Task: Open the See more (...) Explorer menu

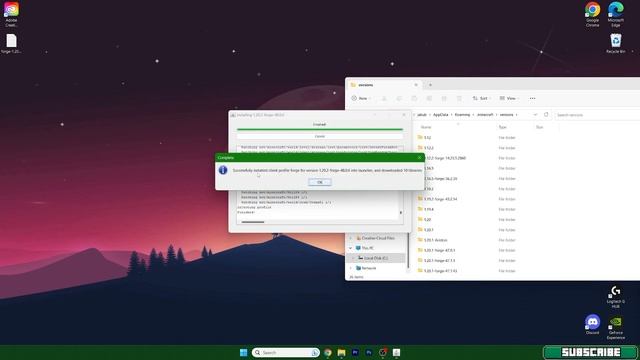Action: [532, 98]
